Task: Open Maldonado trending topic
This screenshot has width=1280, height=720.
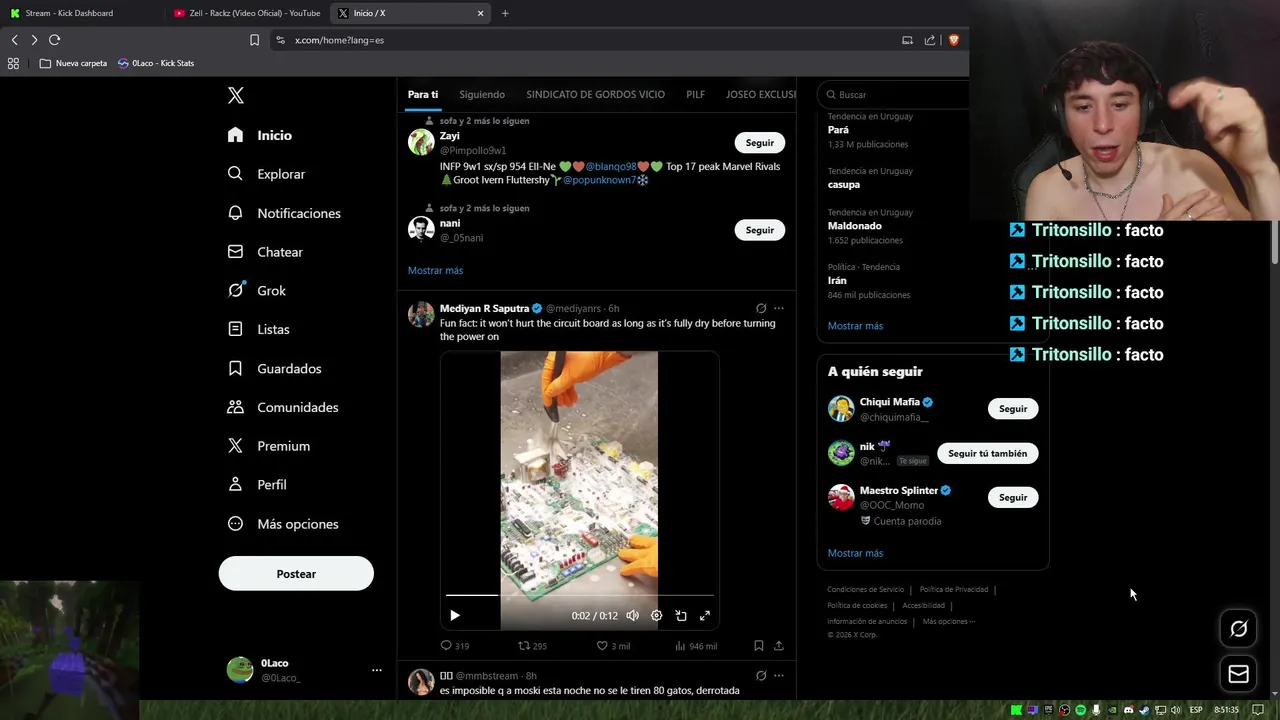Action: pos(854,226)
